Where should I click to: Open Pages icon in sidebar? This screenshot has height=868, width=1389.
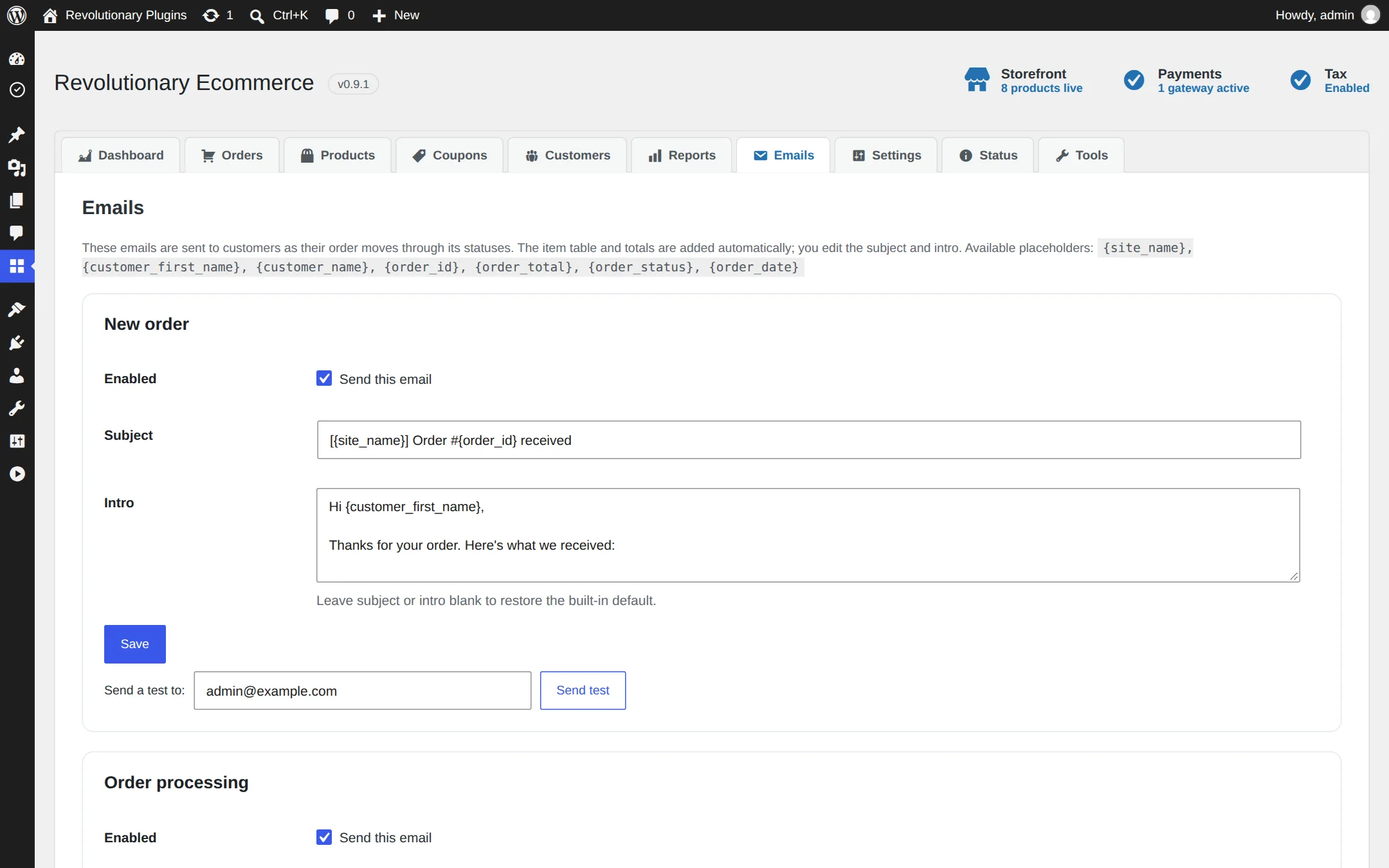point(17,201)
